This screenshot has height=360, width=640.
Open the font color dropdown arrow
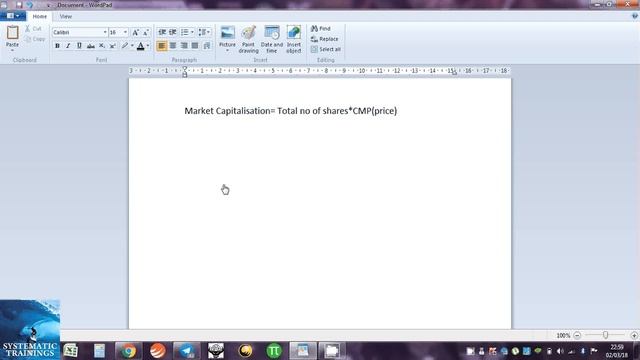coord(148,46)
